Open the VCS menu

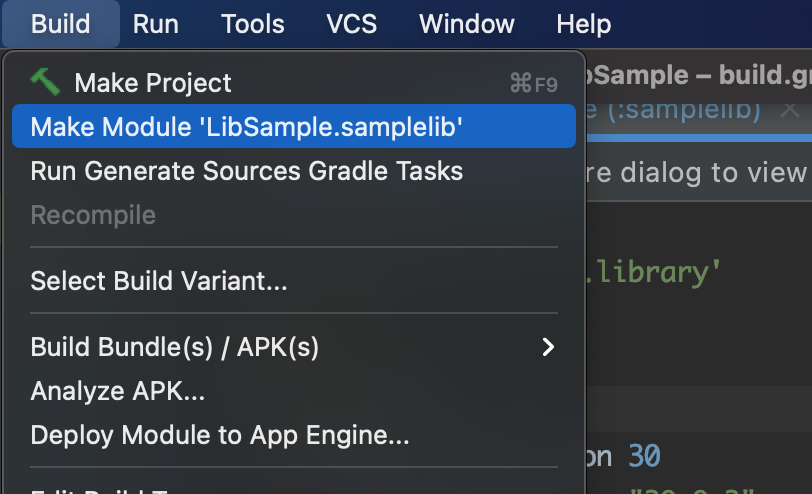[351, 24]
